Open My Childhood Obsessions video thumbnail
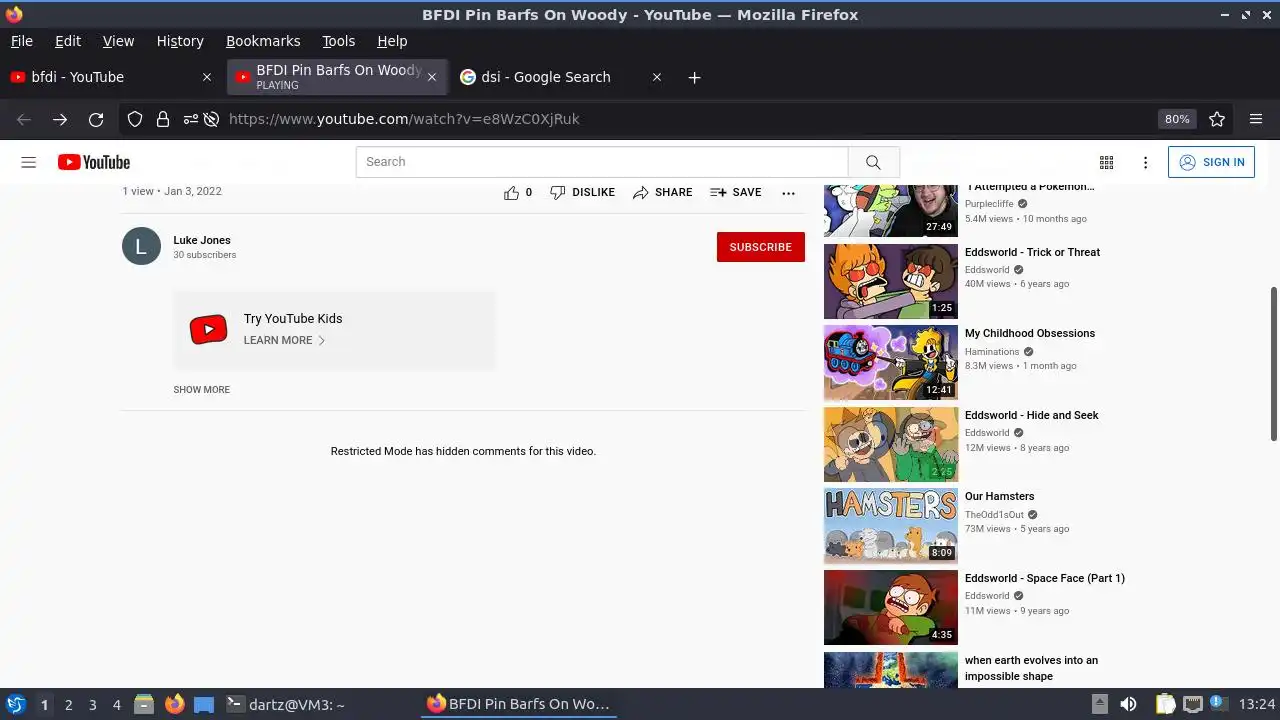This screenshot has width=1280, height=720. point(890,363)
